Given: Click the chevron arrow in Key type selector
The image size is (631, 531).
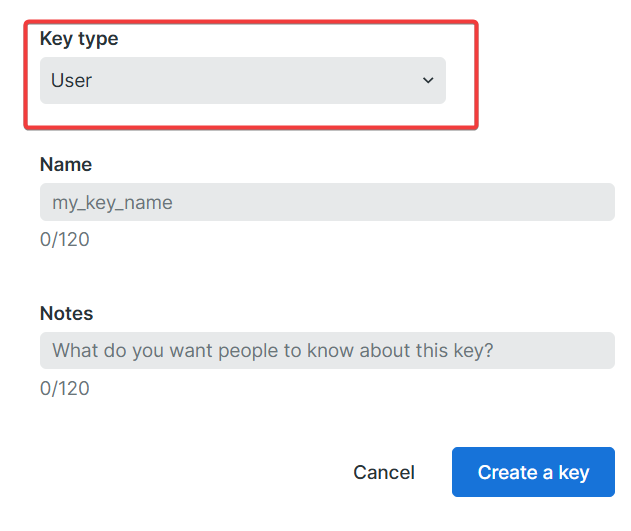Looking at the screenshot, I should (x=428, y=81).
